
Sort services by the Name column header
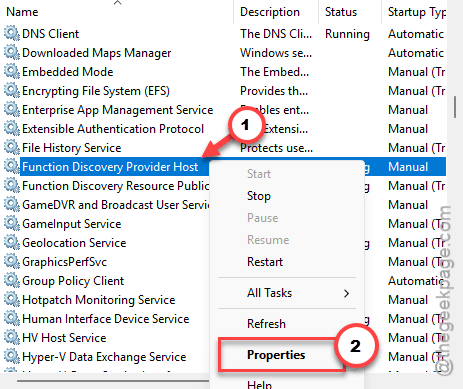22,12
